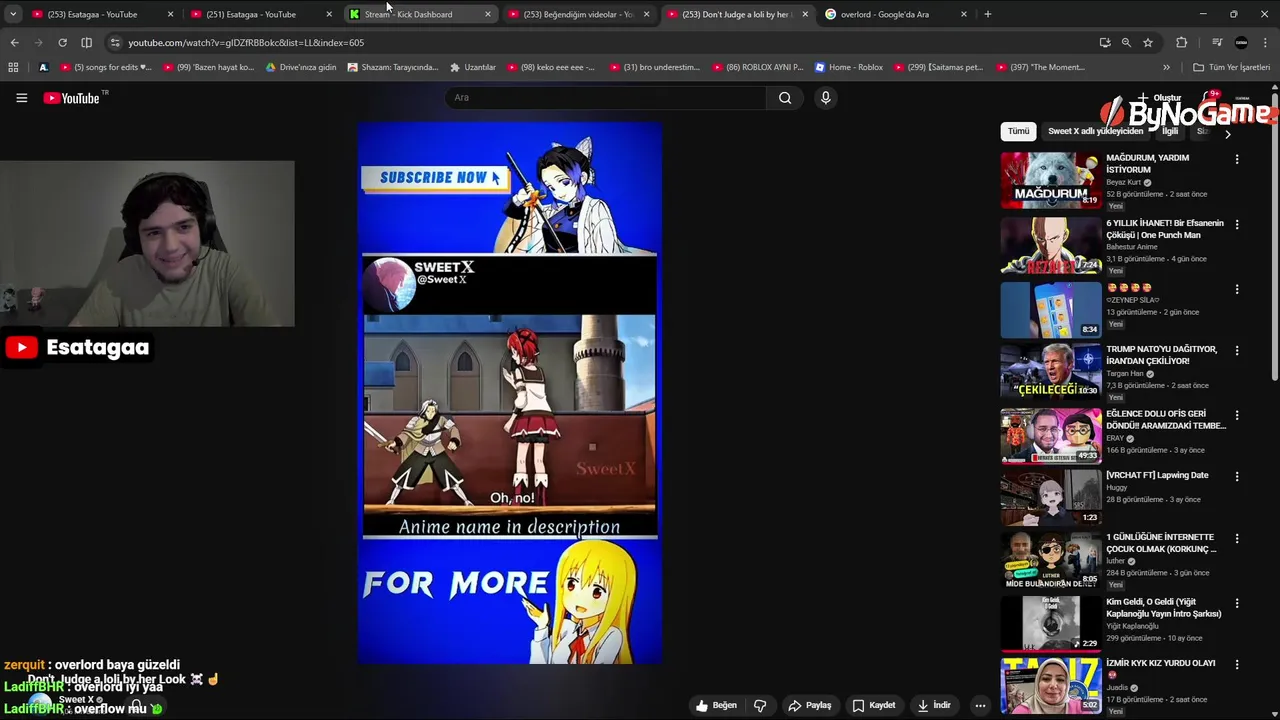Screen dimensions: 1280x720
Task: Share the video using Paylaş
Action: point(809,705)
